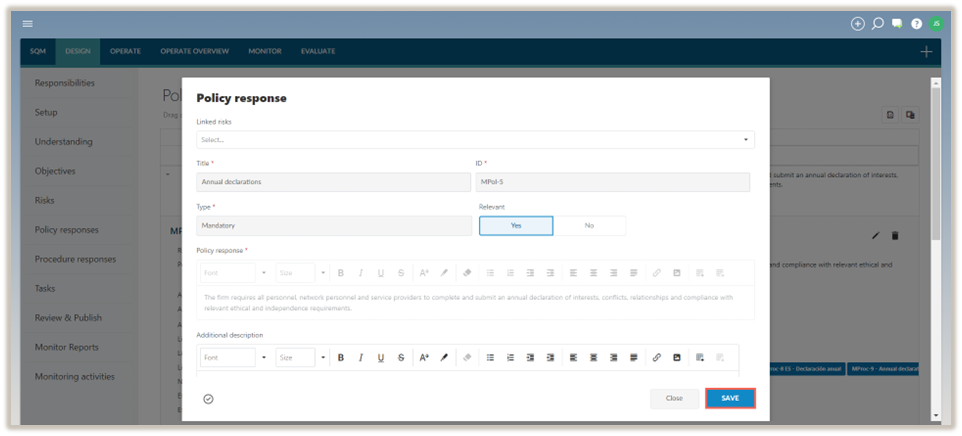Click underline in Additional description toolbar
Image resolution: width=962 pixels, height=436 pixels.
381,357
